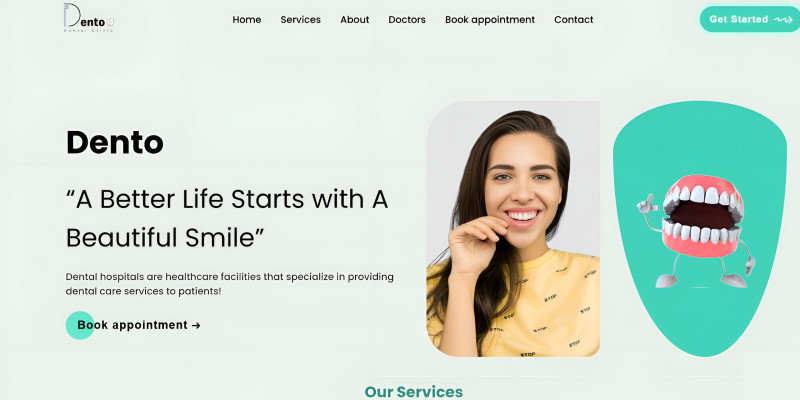Select Doctors in the navigation bar

tap(407, 20)
